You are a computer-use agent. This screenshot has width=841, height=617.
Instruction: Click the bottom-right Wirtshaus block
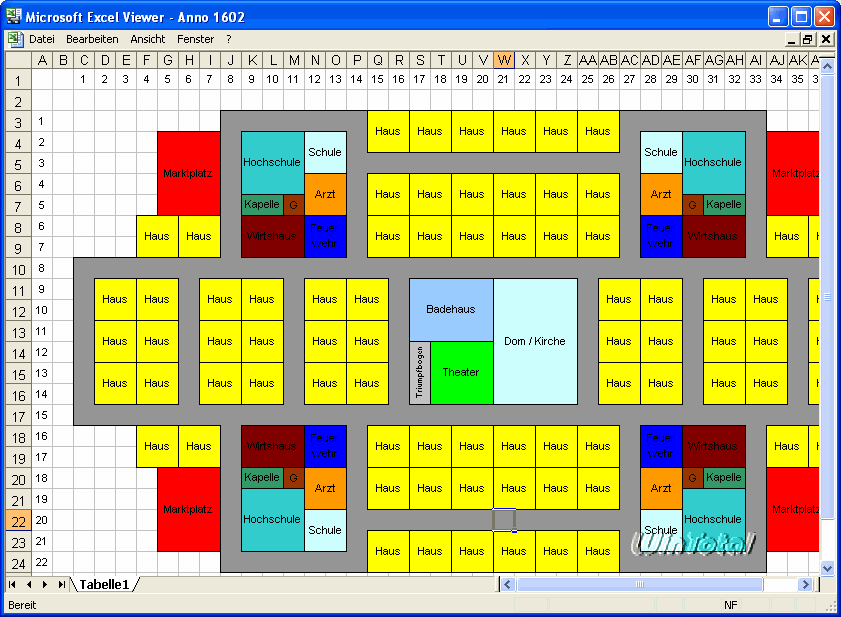[714, 446]
